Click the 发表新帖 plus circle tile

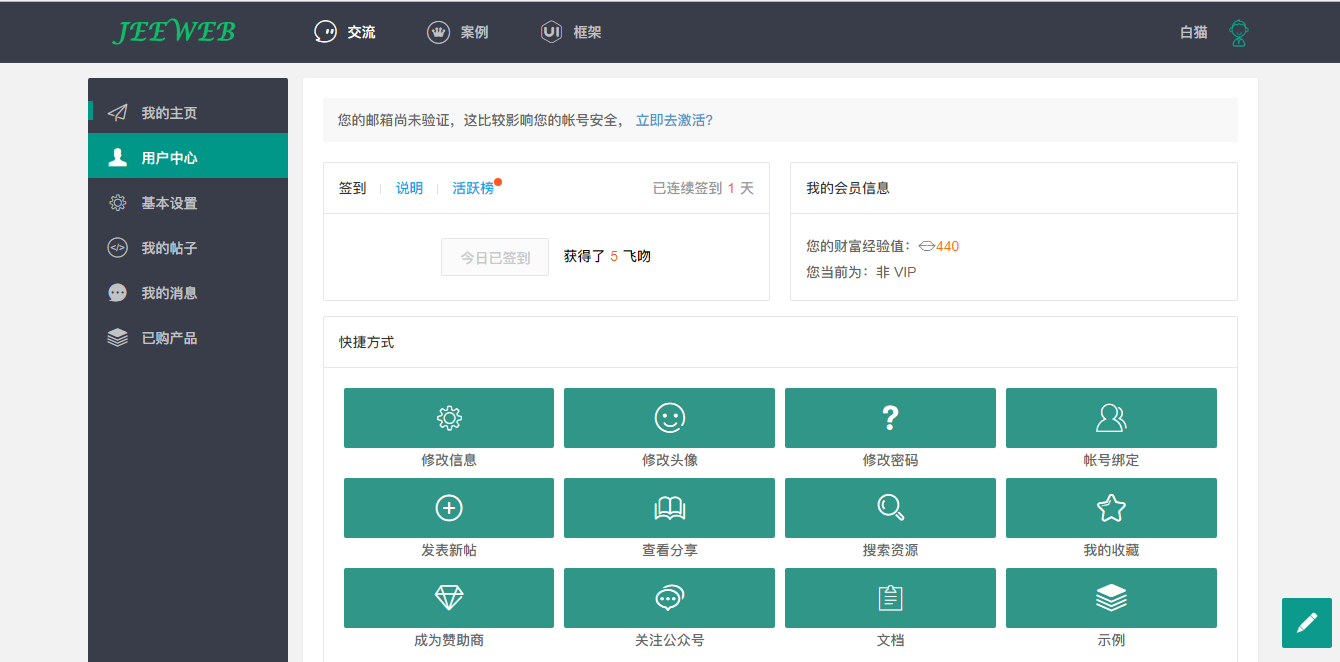pos(448,508)
